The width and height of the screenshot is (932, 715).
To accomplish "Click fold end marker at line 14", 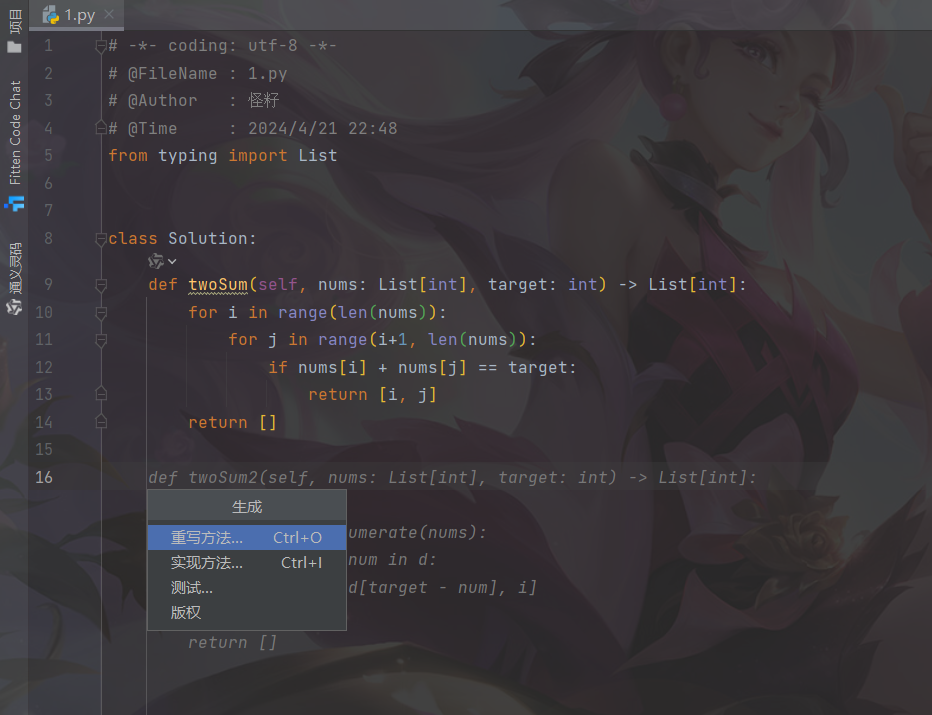I will [x=100, y=421].
